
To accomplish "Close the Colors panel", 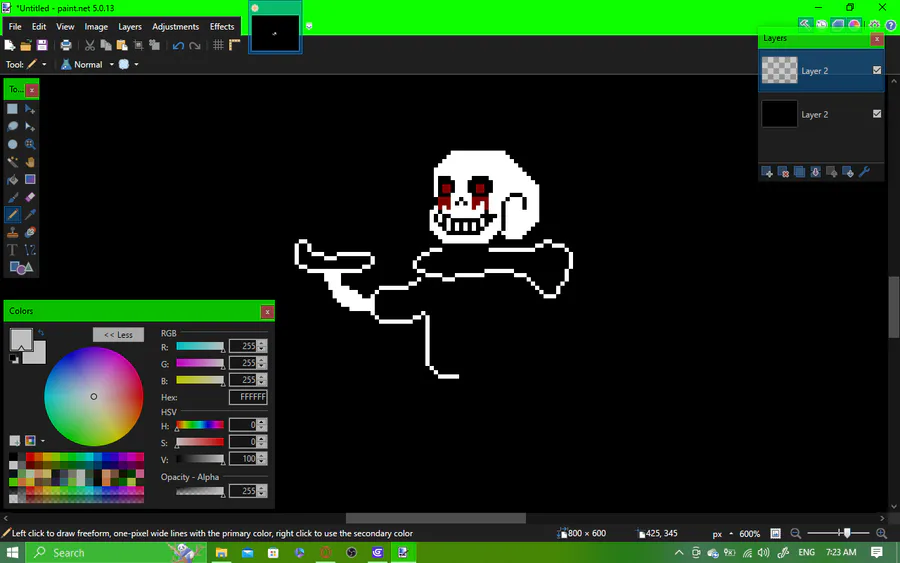I will click(267, 312).
